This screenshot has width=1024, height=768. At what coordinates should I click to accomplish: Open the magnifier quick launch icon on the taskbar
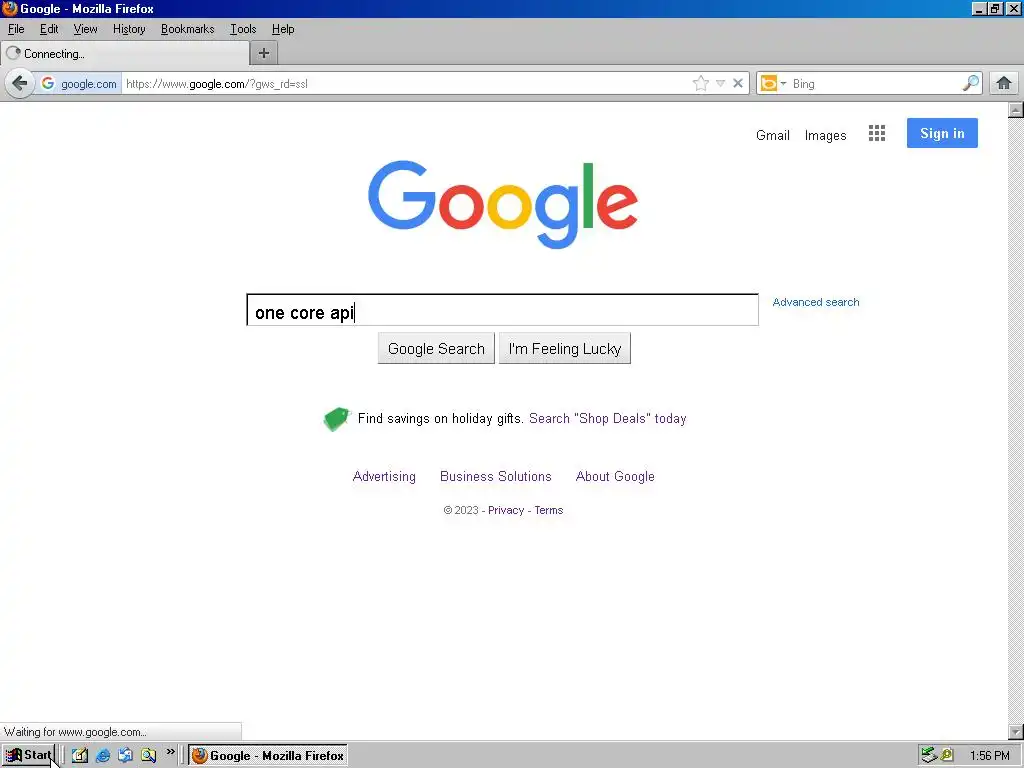[x=148, y=756]
